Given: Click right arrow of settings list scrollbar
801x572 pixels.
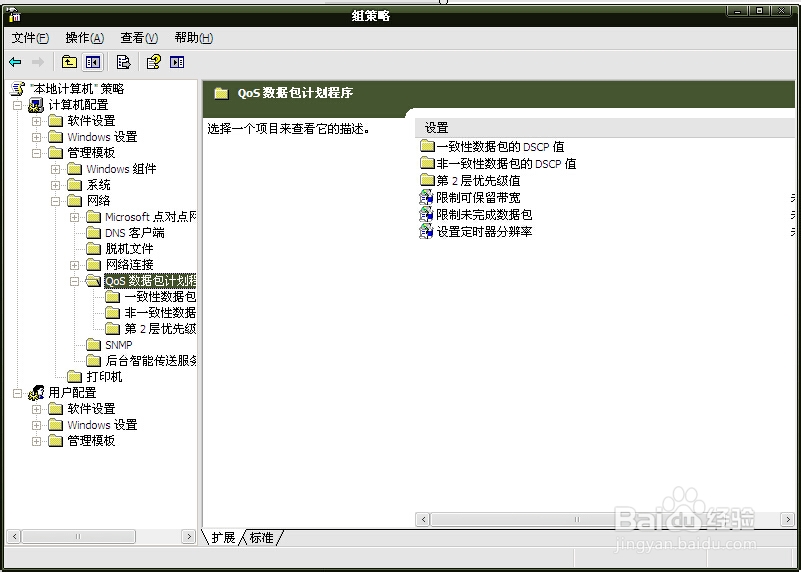Looking at the screenshot, I should coord(787,520).
